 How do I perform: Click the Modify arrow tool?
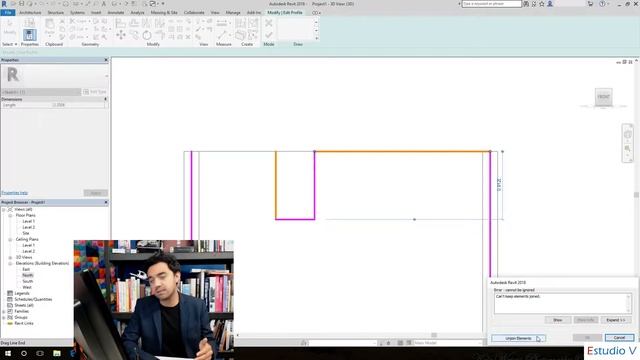point(10,28)
